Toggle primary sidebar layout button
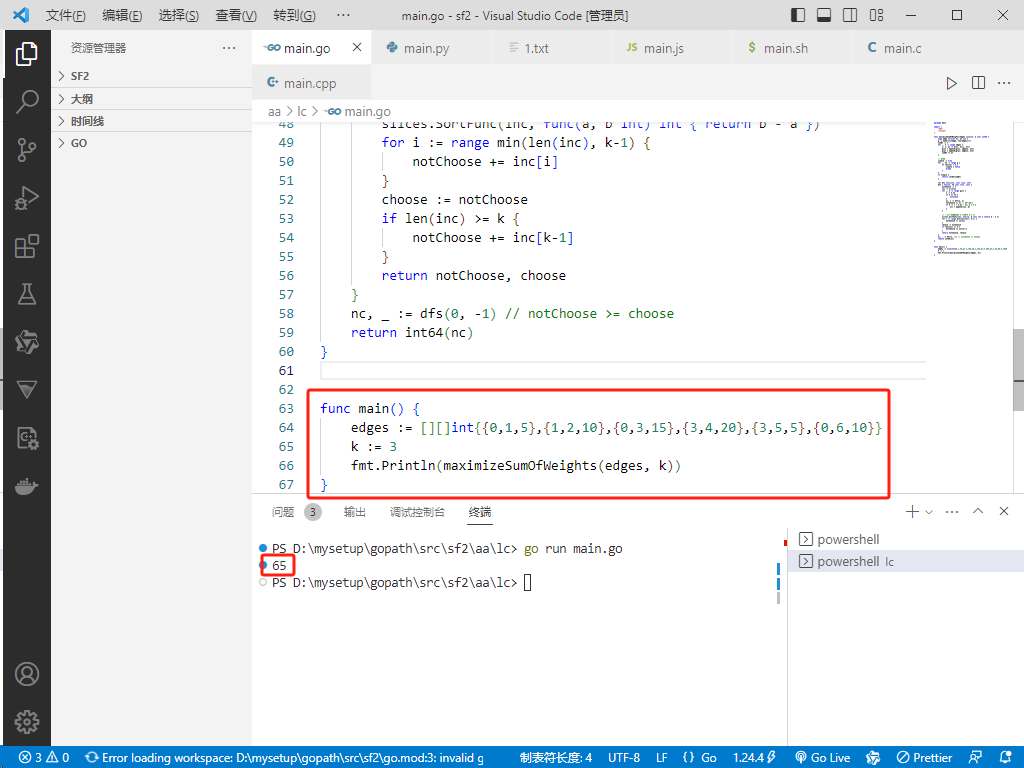 pyautogui.click(x=798, y=15)
